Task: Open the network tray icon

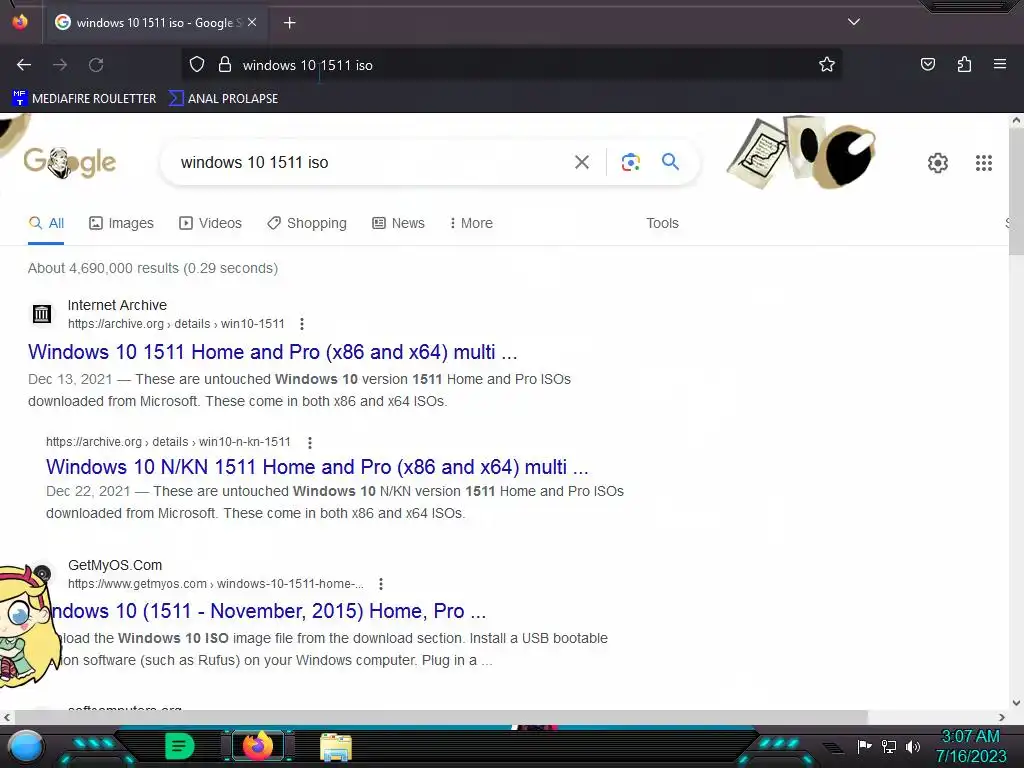Action: [889, 746]
